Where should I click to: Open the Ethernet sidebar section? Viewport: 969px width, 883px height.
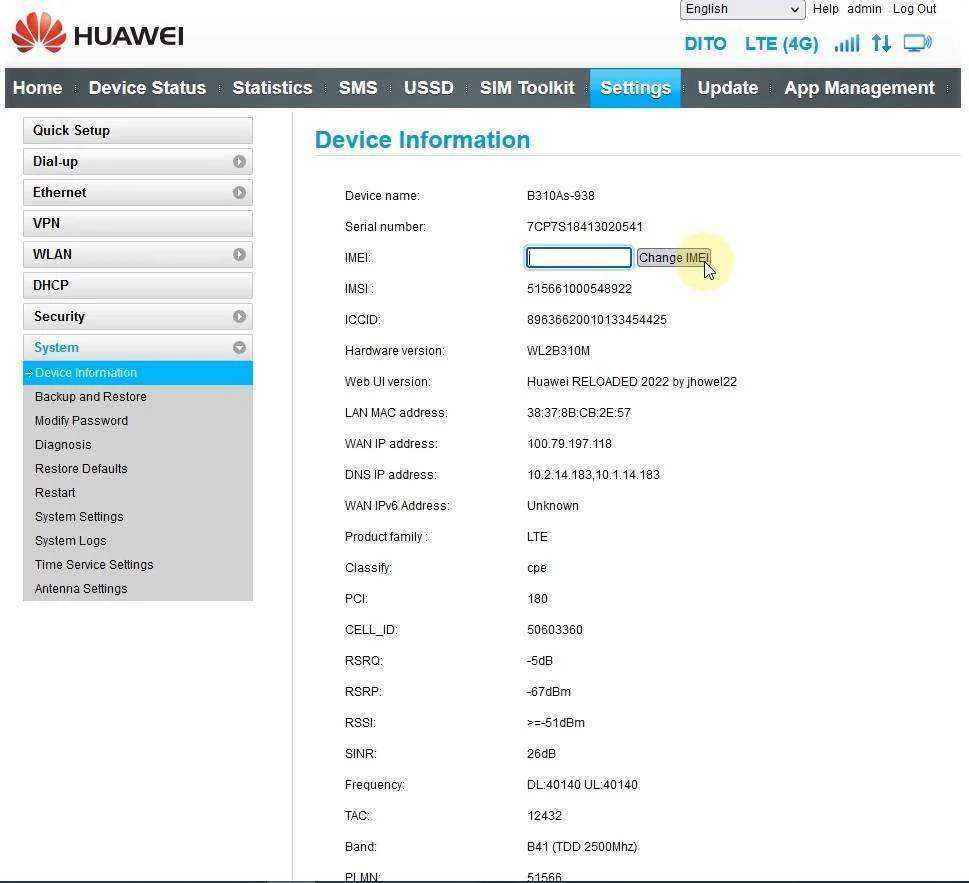(138, 192)
